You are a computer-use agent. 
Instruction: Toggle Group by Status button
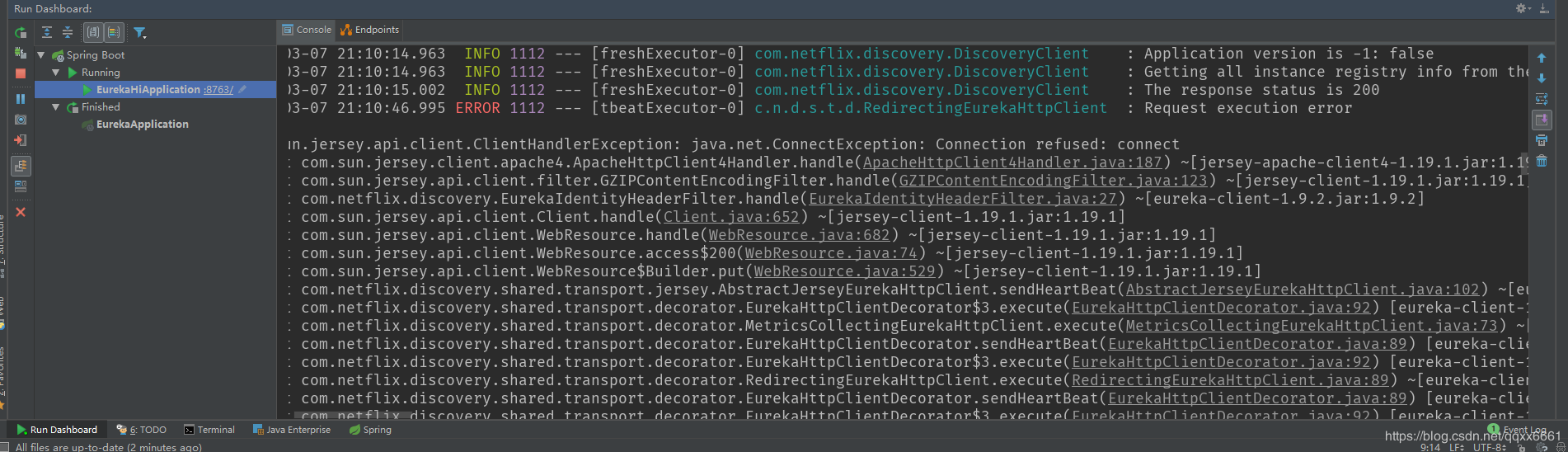pos(114,32)
